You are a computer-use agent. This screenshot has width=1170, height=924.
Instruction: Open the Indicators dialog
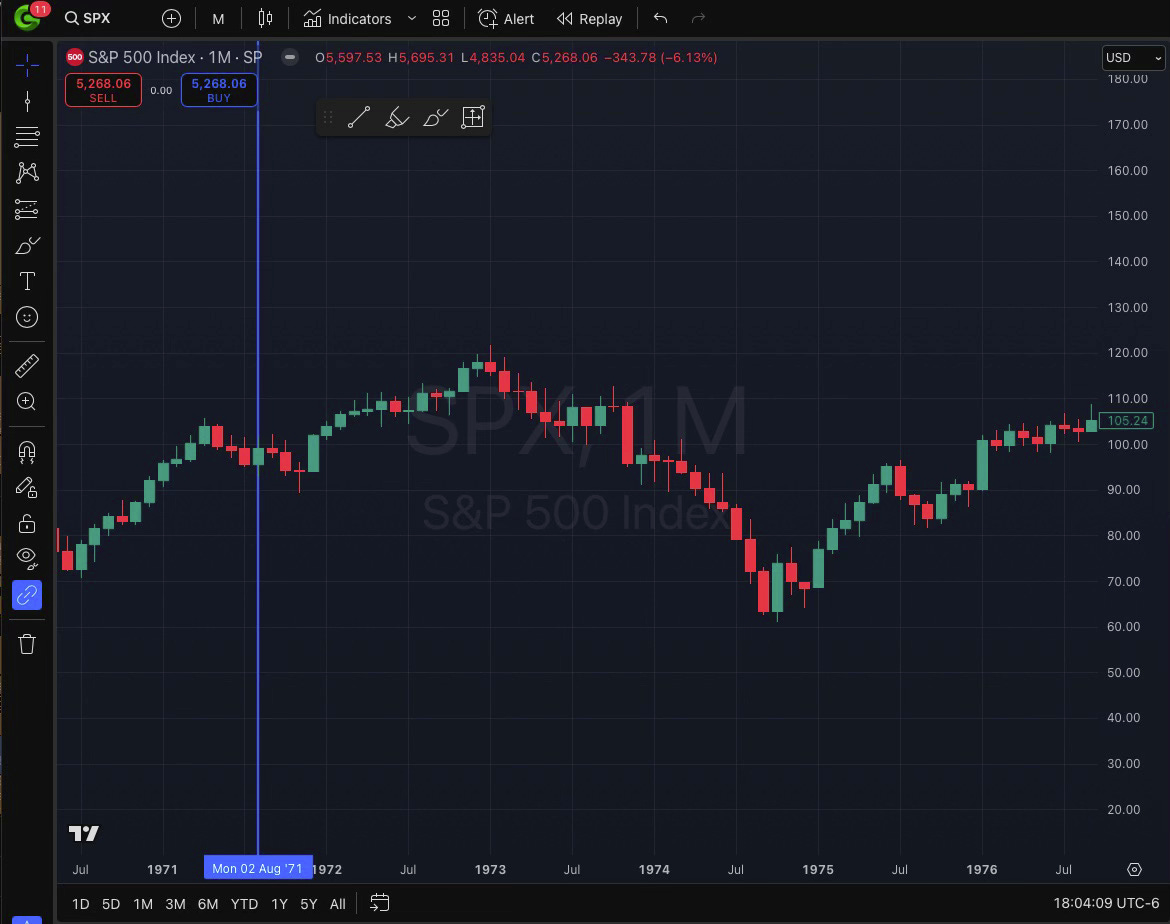click(347, 19)
